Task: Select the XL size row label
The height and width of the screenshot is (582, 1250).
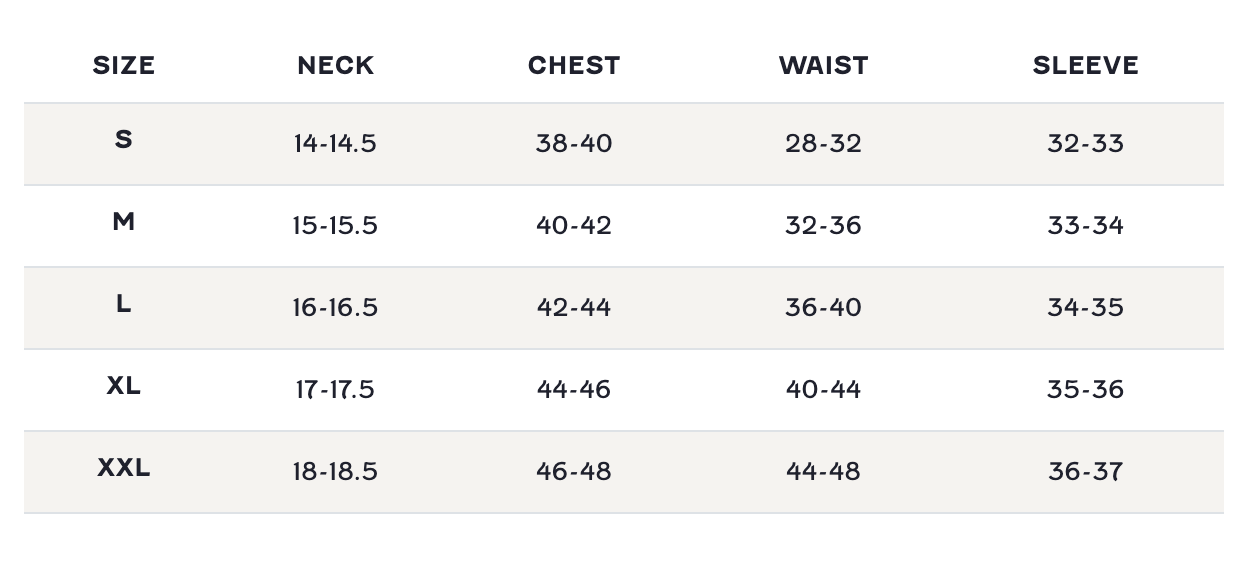Action: 123,385
